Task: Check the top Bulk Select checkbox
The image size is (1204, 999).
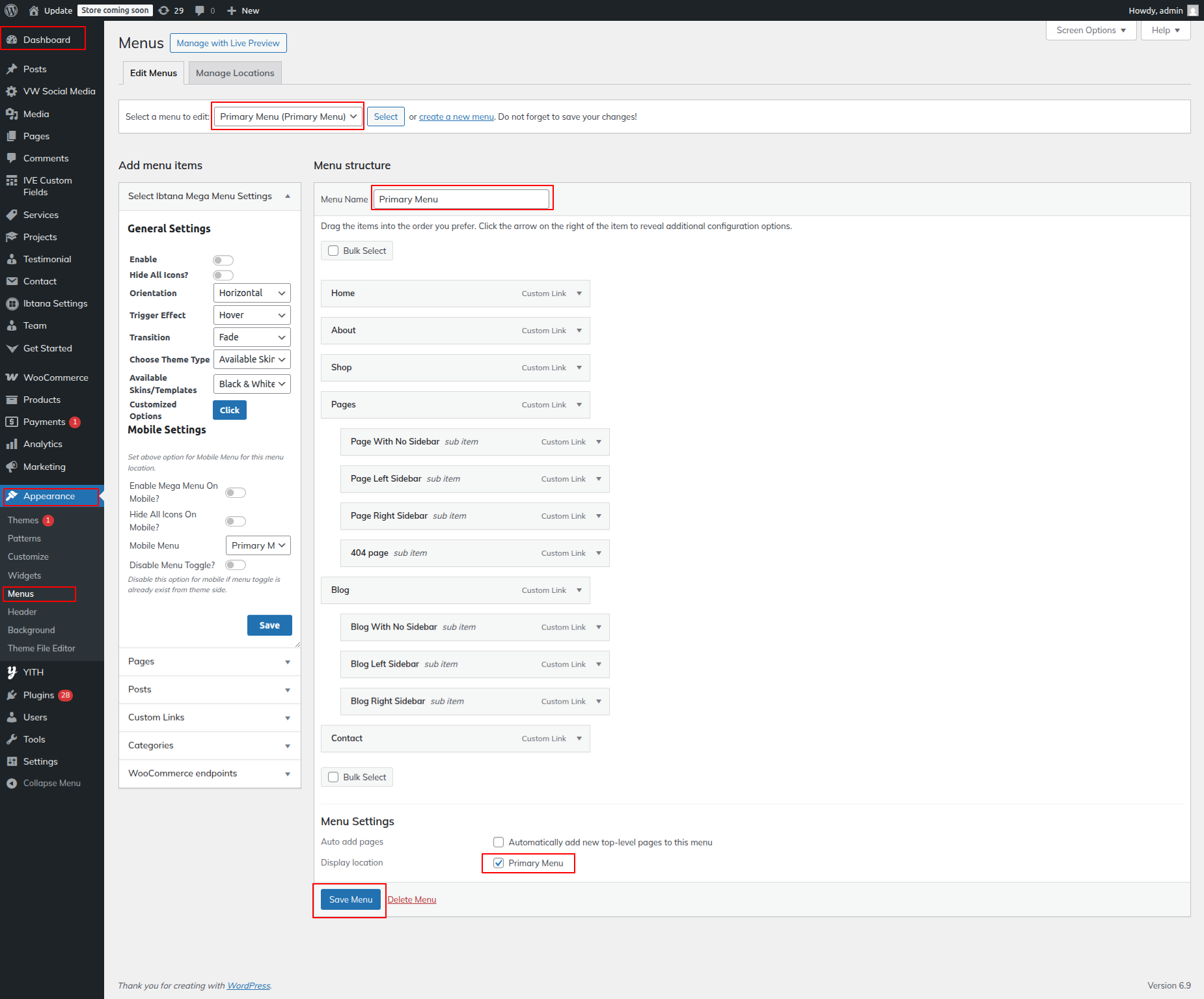Action: pos(333,251)
